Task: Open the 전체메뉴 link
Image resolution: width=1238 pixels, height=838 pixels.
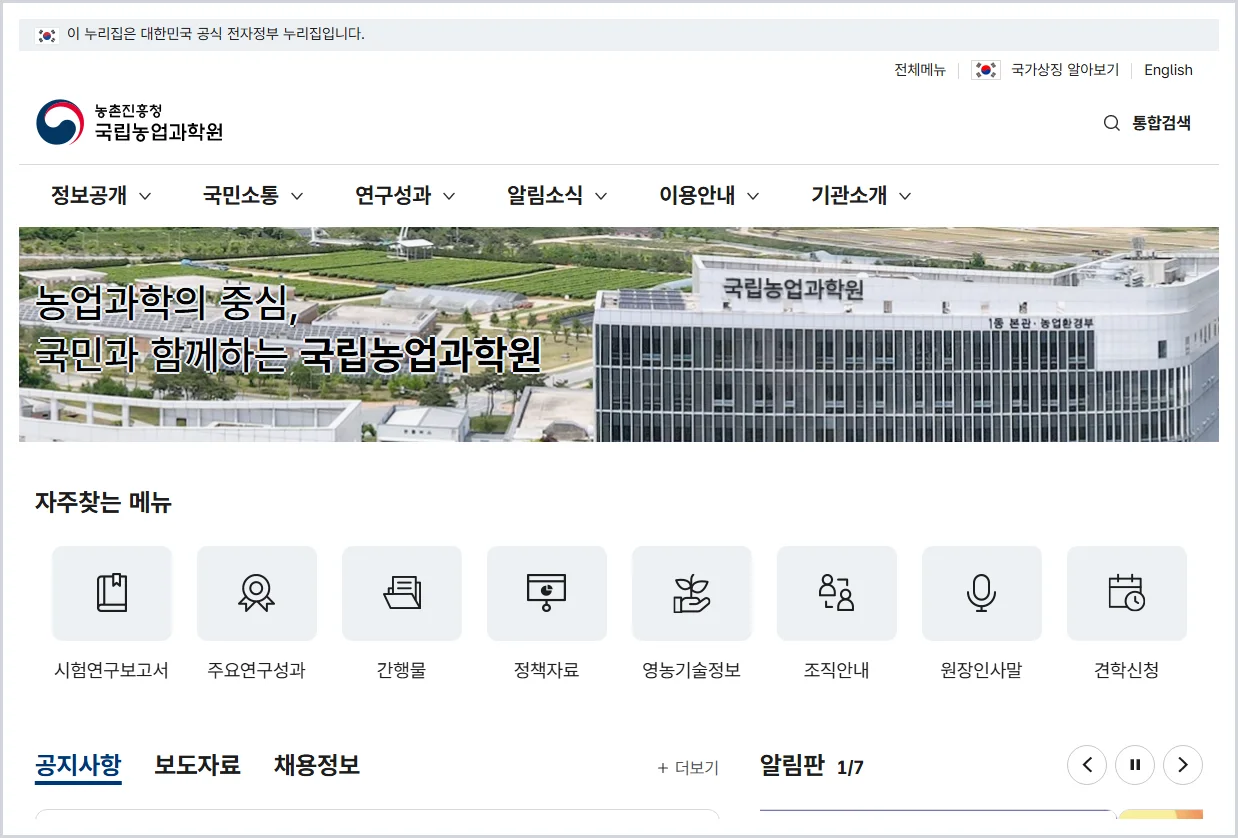Action: (920, 70)
